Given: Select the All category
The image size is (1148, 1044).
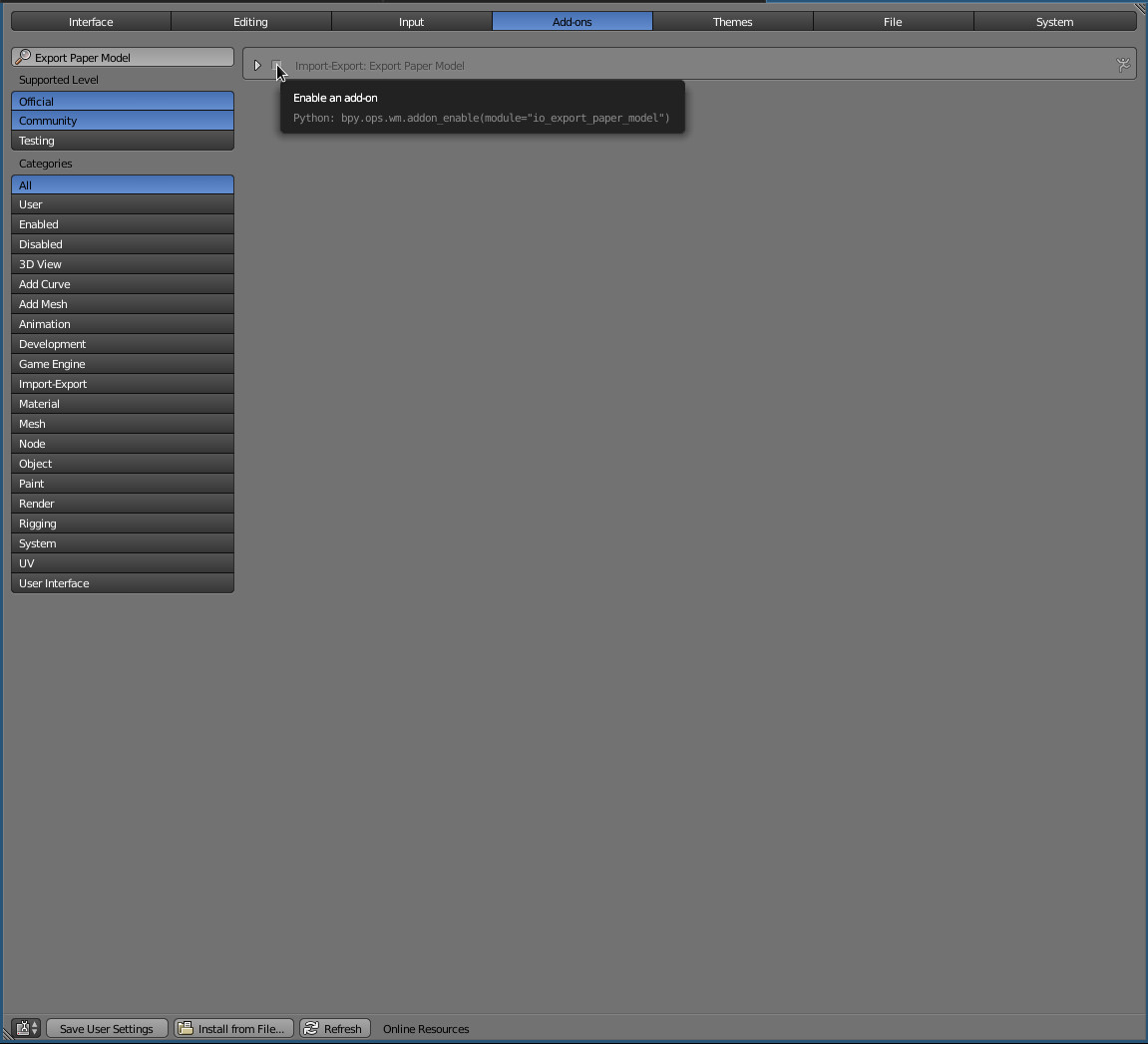Looking at the screenshot, I should [x=123, y=185].
